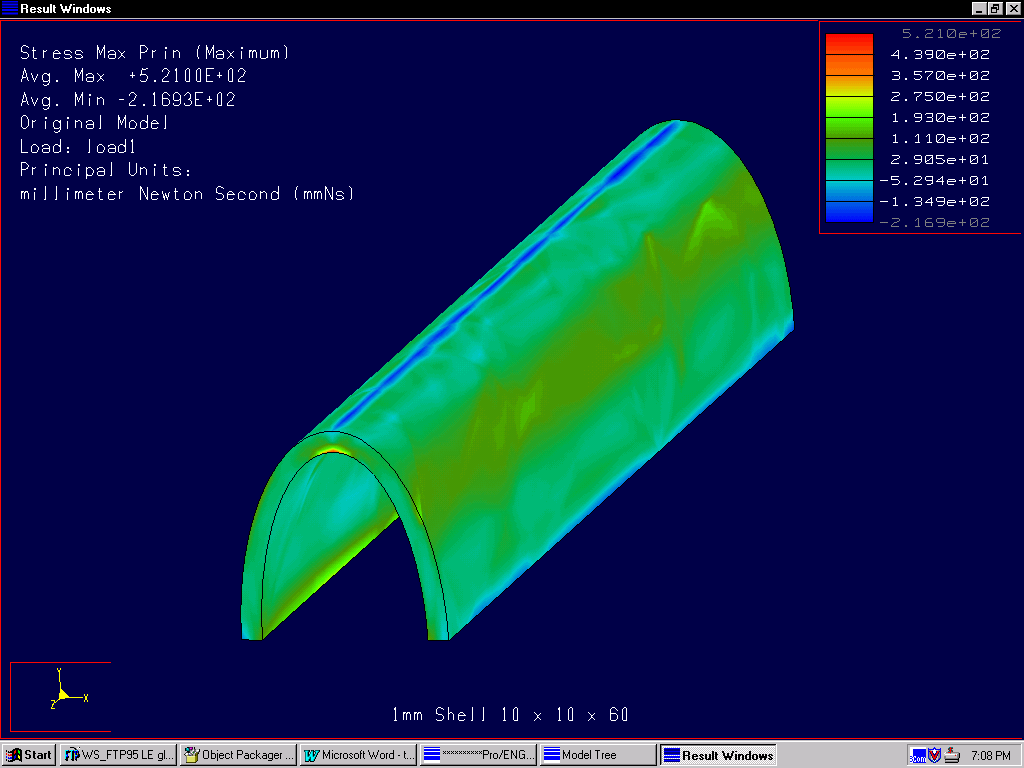Minimize the Result Windows window
Viewport: 1024px width, 768px height.
click(978, 9)
